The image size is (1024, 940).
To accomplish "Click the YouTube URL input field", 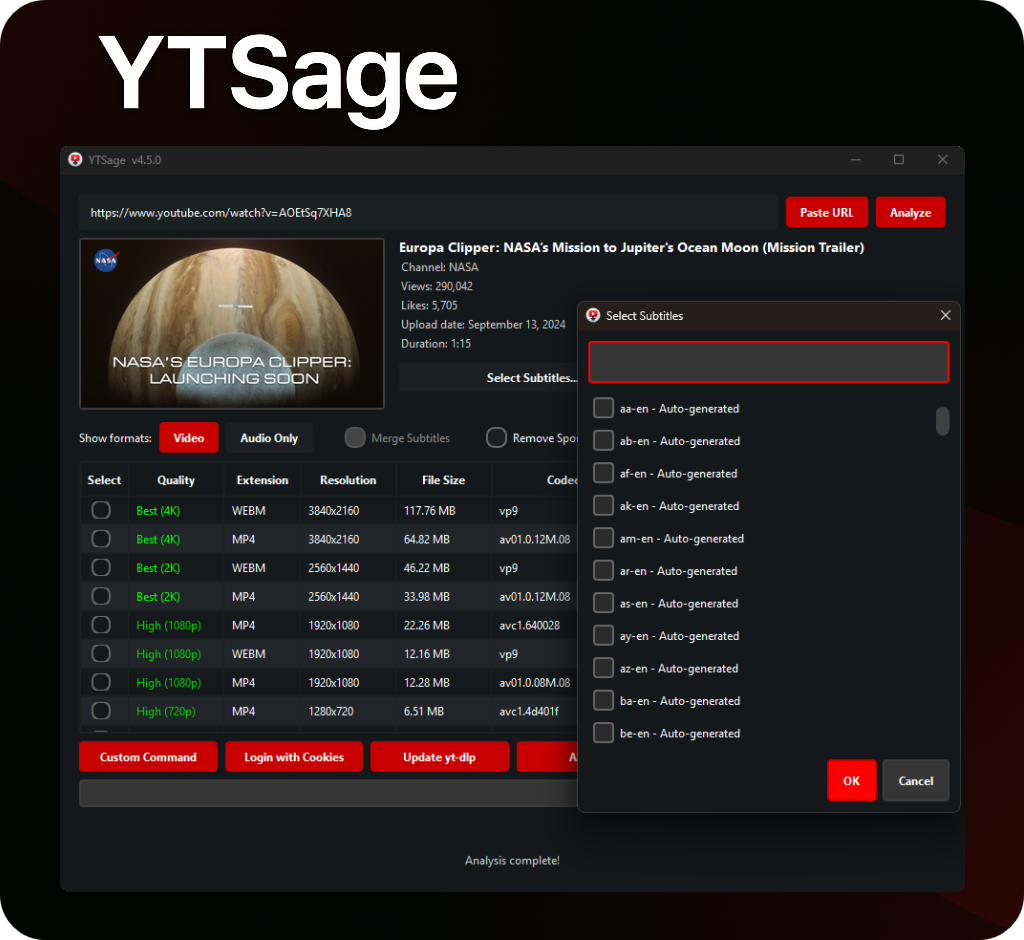I will point(428,212).
